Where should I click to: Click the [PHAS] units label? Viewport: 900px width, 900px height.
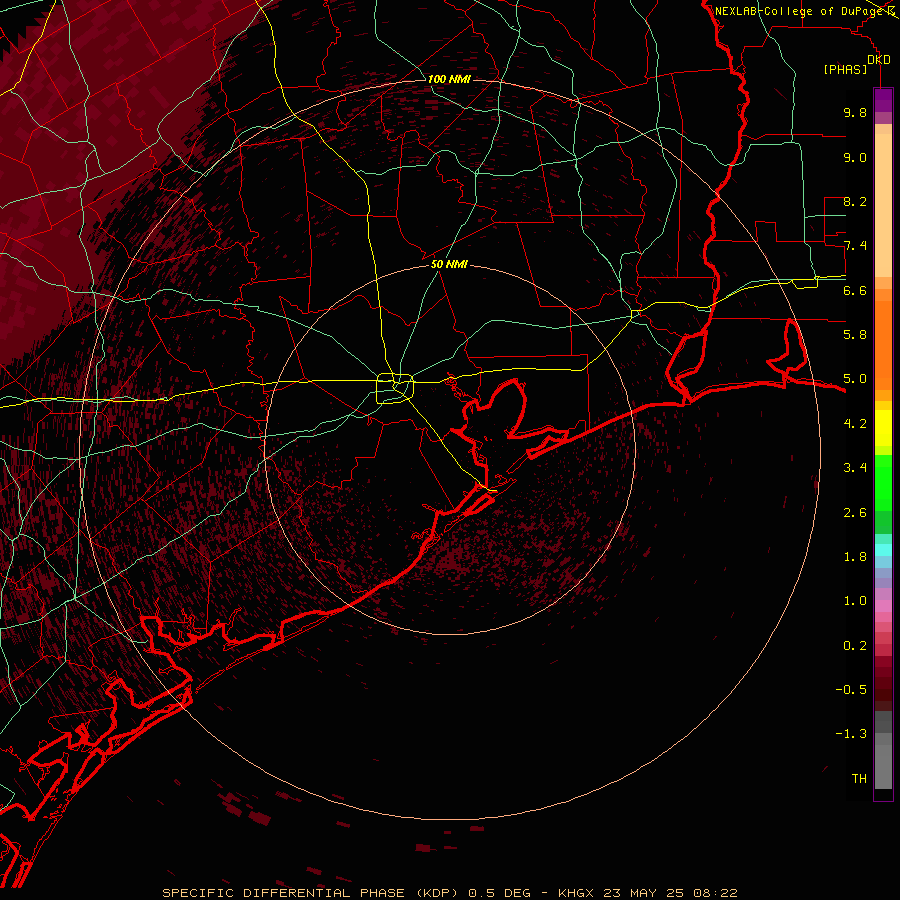click(x=845, y=69)
